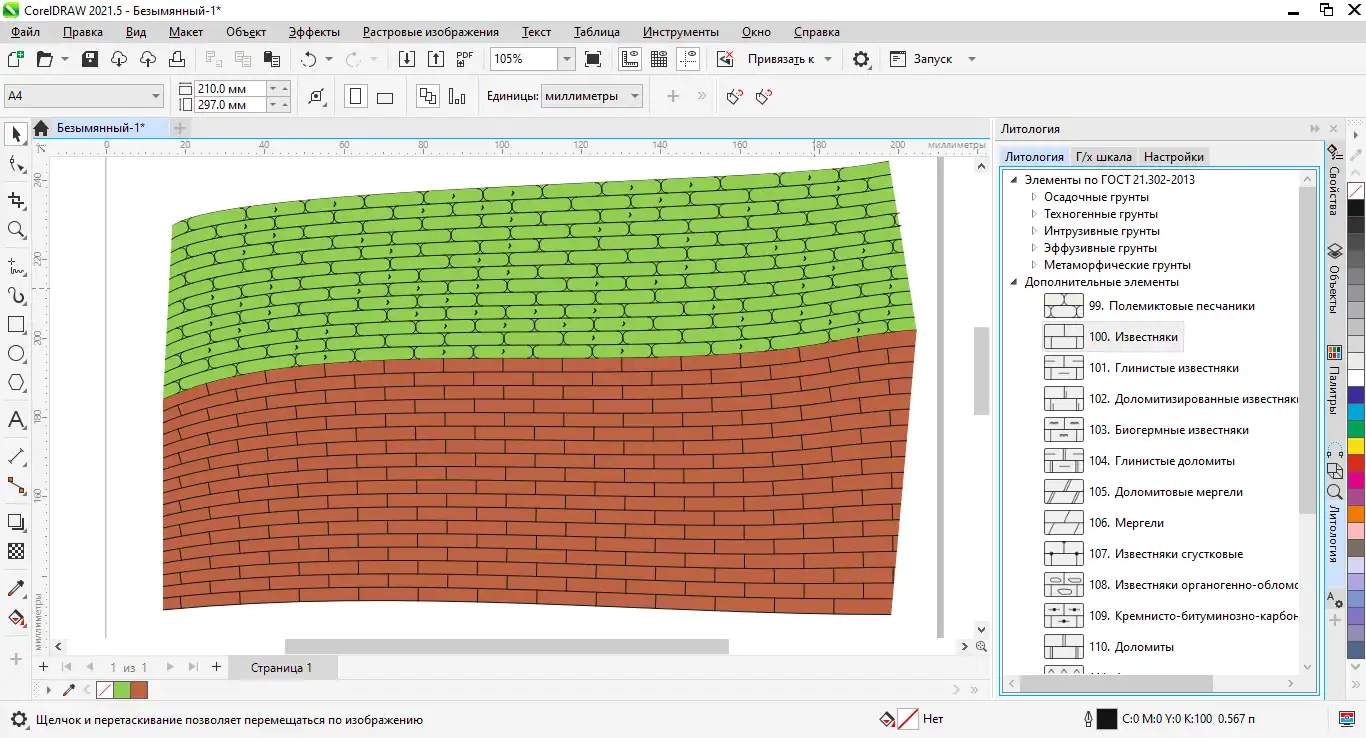Toggle portrait page orientation

(x=355, y=97)
